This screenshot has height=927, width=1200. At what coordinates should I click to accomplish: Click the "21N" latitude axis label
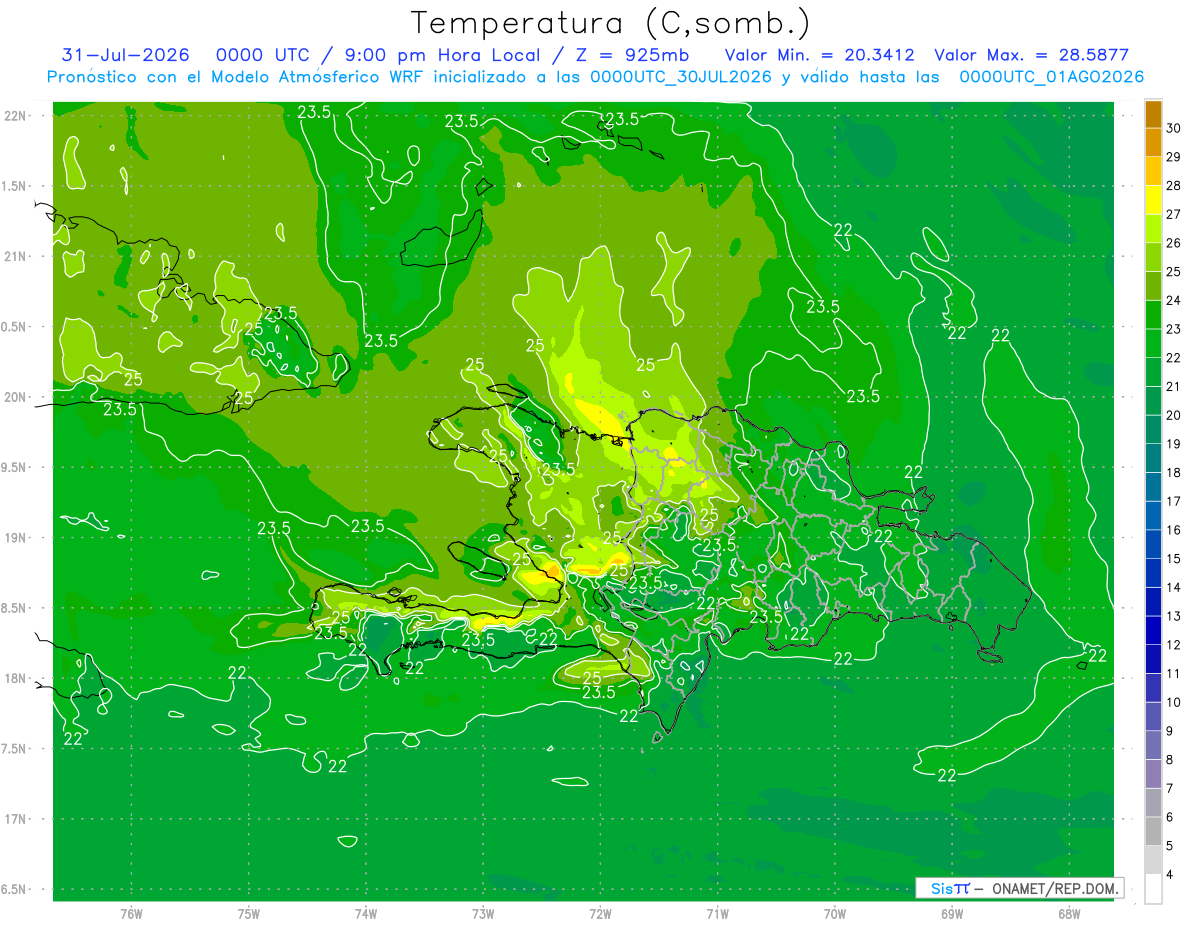17,256
